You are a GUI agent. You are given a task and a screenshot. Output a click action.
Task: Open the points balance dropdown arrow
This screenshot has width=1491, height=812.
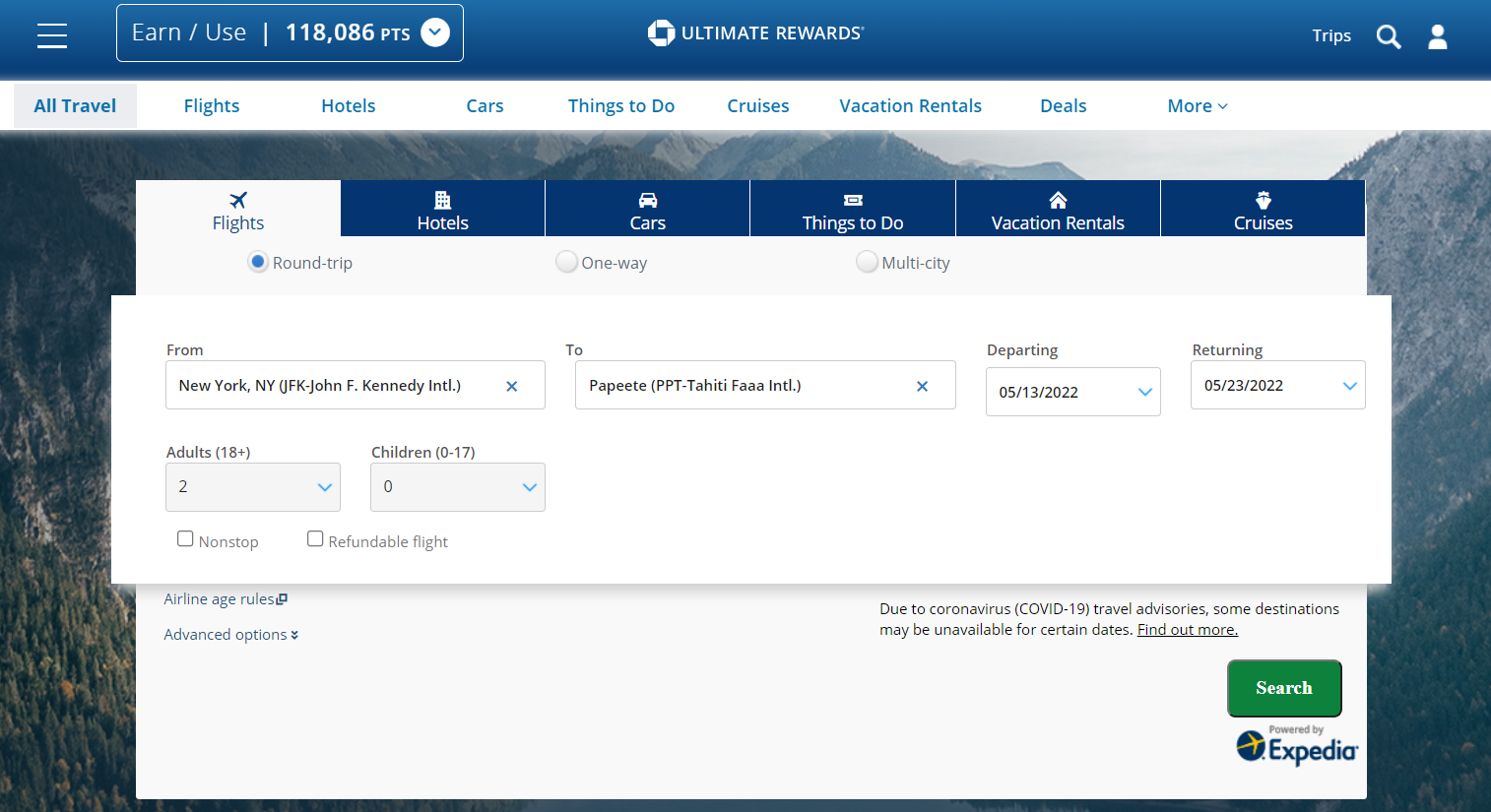[434, 32]
